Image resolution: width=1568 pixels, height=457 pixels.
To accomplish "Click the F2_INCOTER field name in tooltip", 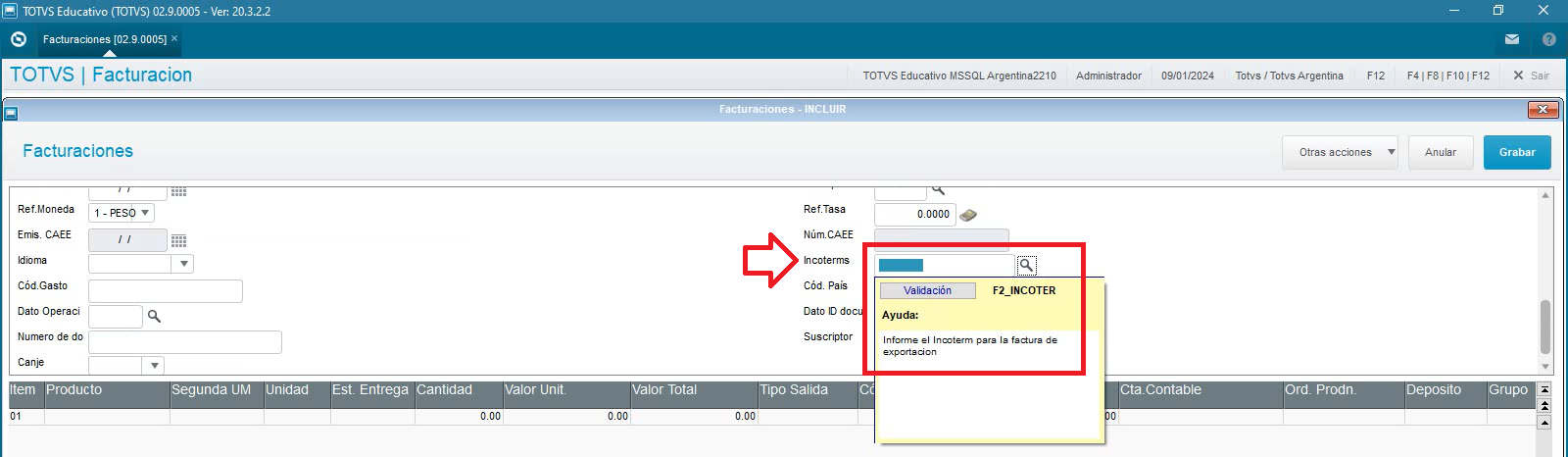I will pos(1024,290).
